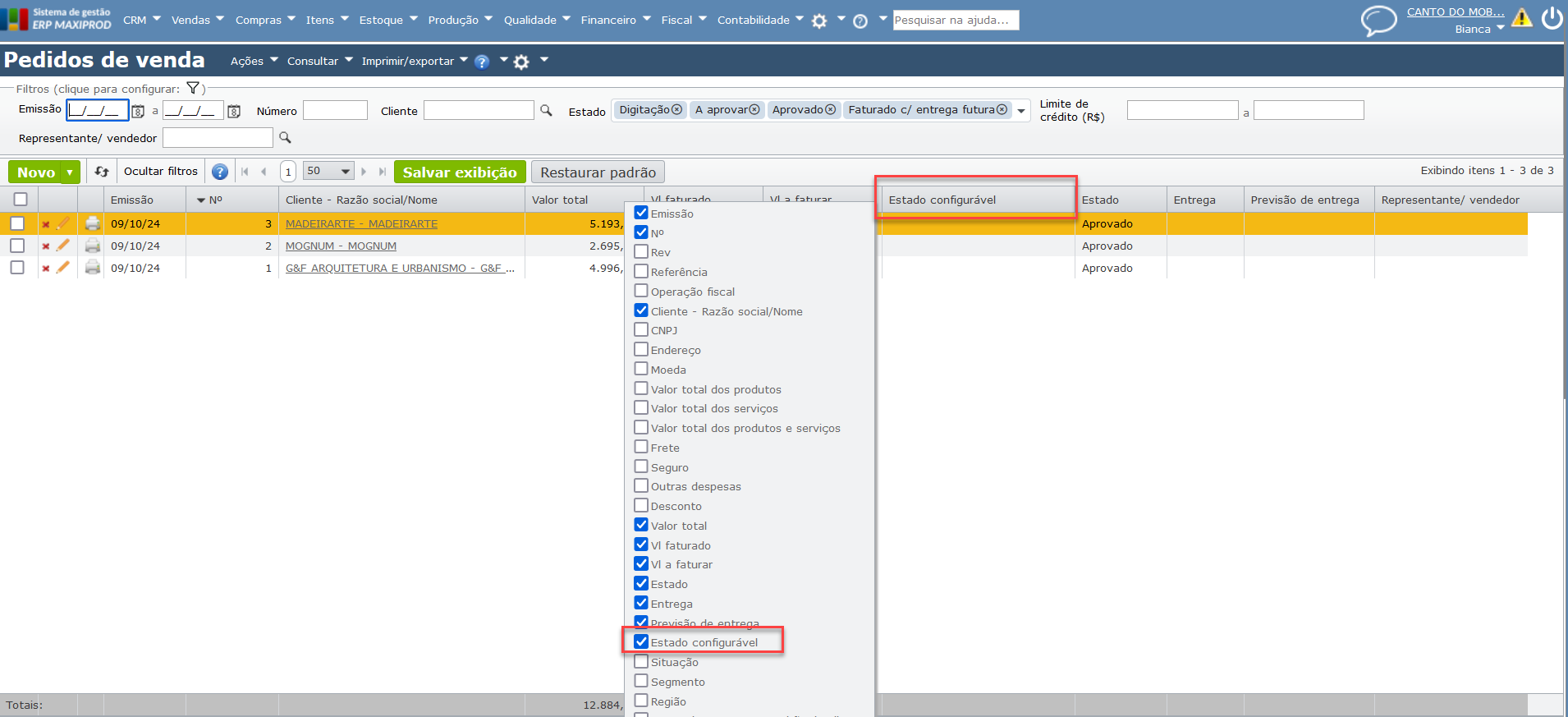Open the chat speech bubble icon
1568x717 pixels.
pyautogui.click(x=1379, y=21)
